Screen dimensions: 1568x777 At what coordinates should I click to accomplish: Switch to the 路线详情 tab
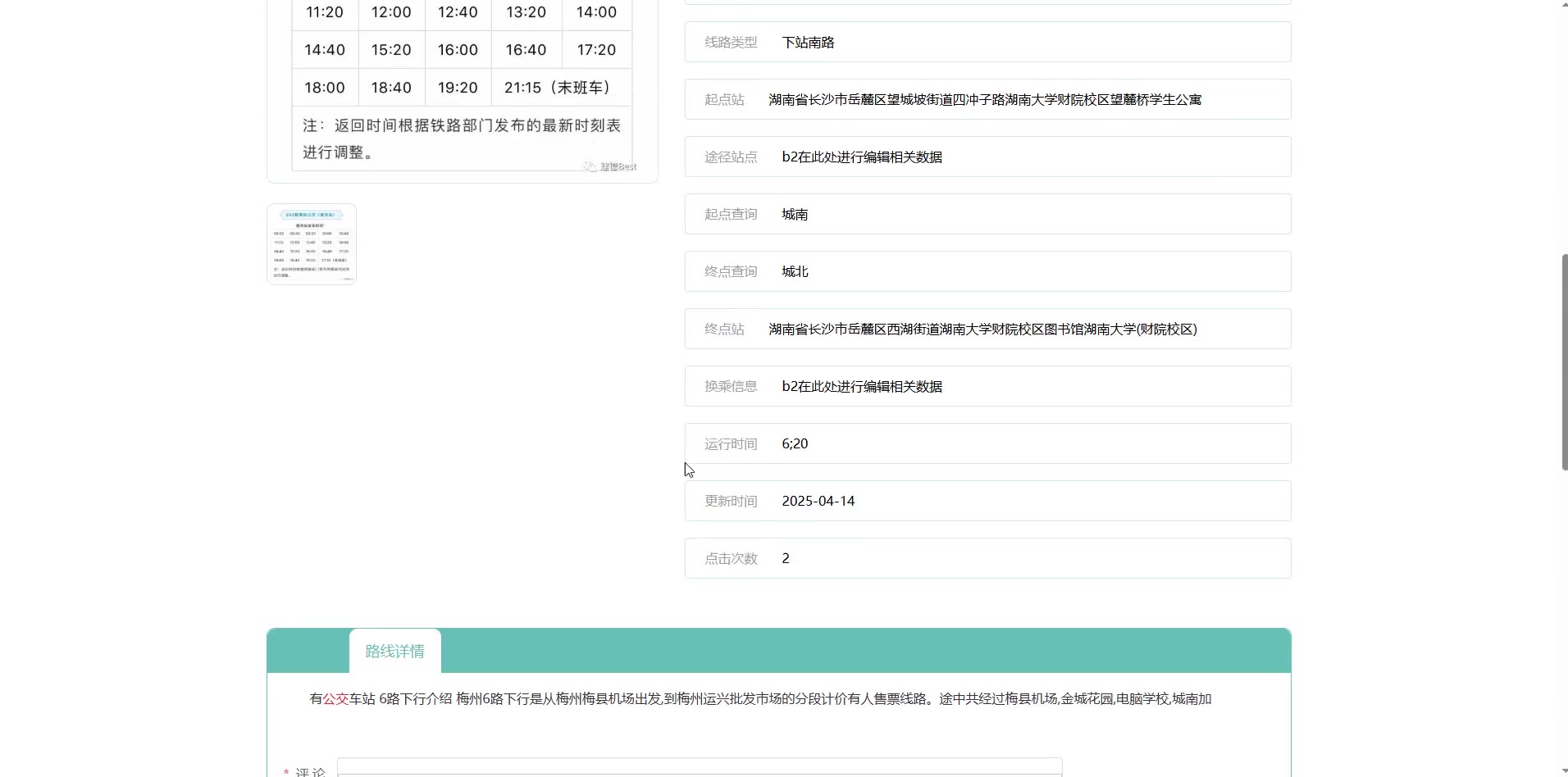[x=394, y=652]
